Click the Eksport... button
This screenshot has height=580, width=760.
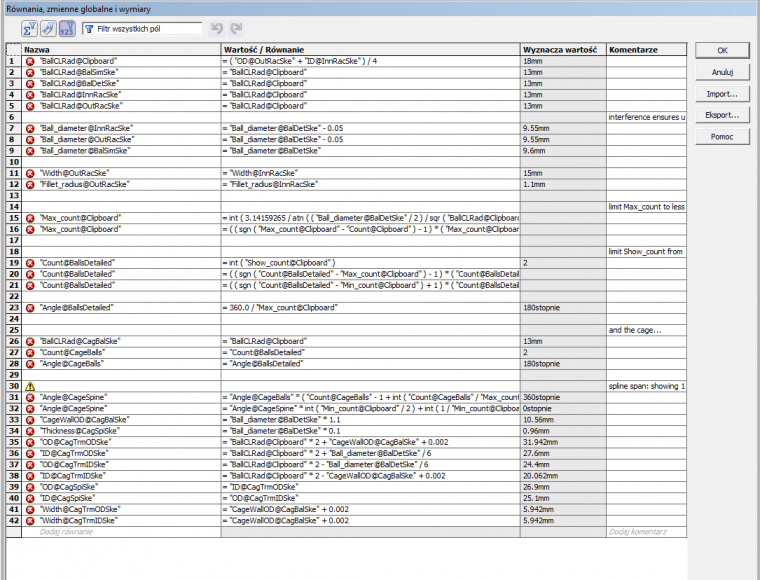click(722, 115)
